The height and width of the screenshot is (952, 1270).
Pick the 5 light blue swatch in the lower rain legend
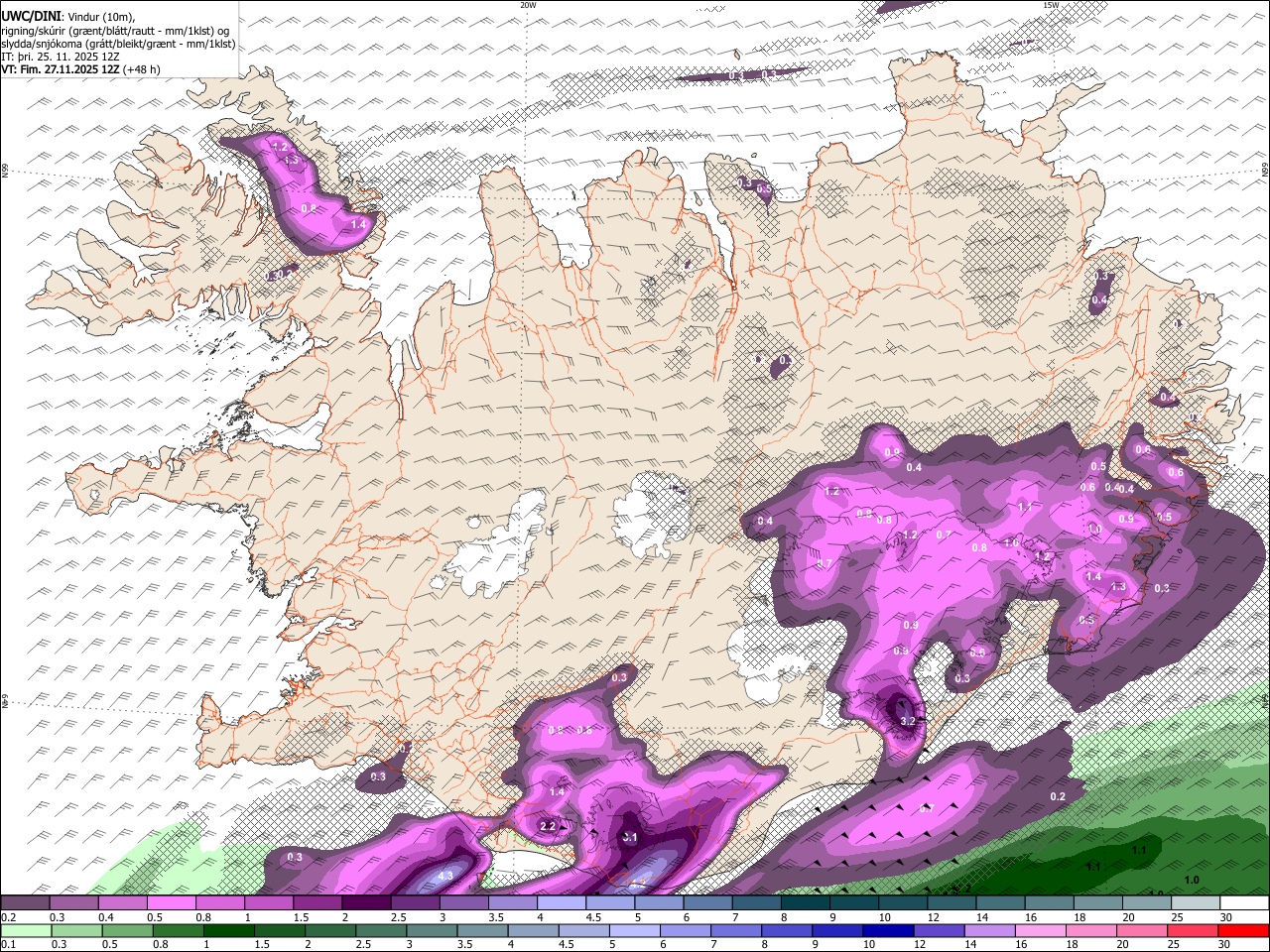(634, 931)
